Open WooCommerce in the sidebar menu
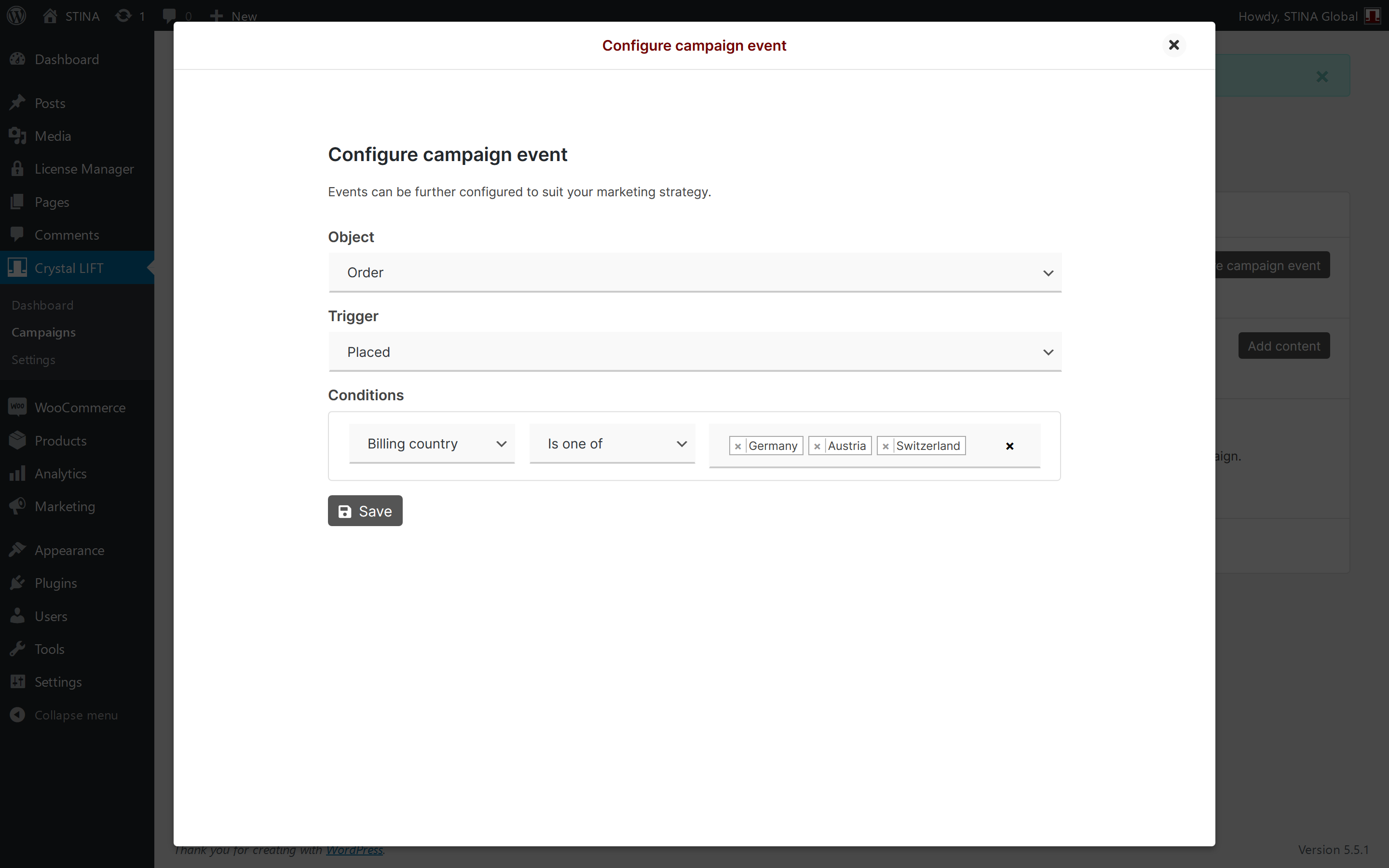Screen dimensions: 1389x868 (x=80, y=407)
